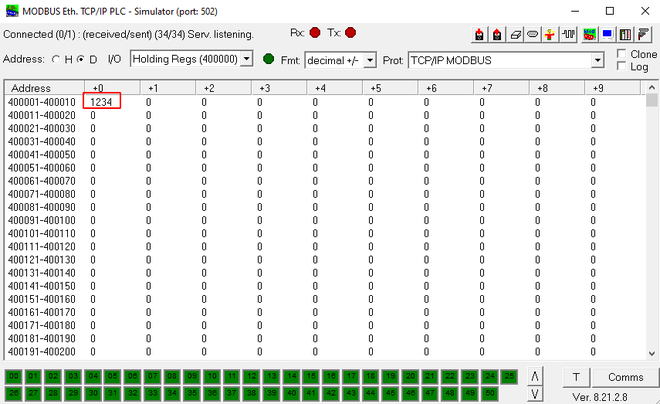Select row 400051-400060
Screen dimensions: 660x404
click(x=325, y=167)
